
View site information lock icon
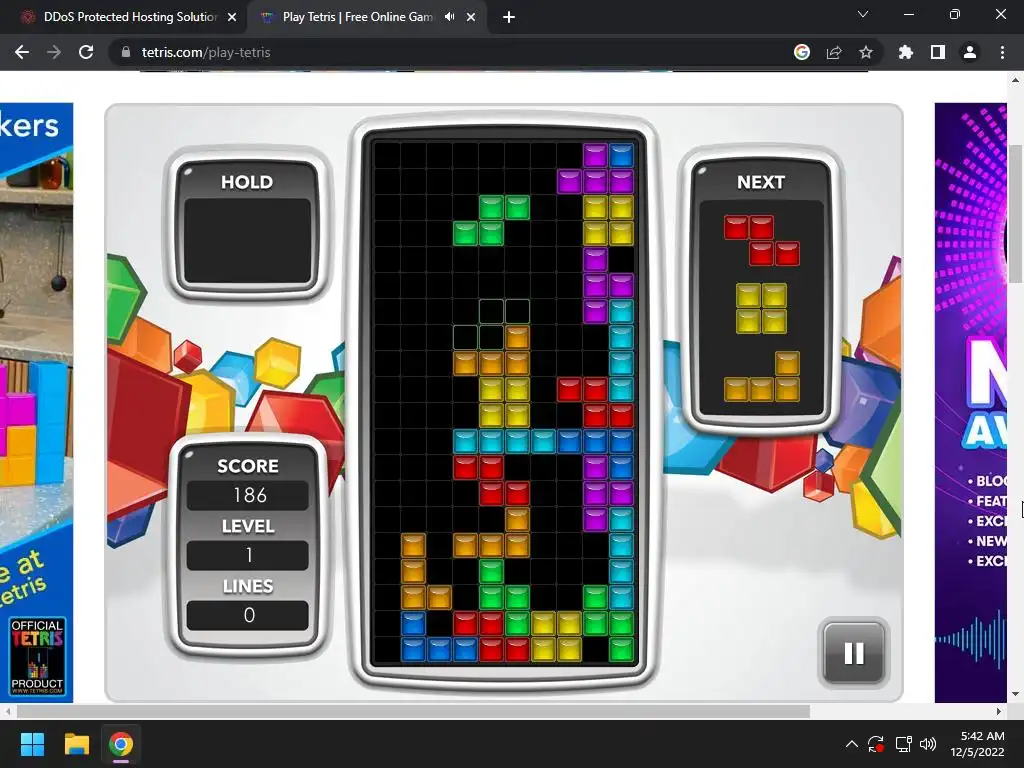(126, 52)
